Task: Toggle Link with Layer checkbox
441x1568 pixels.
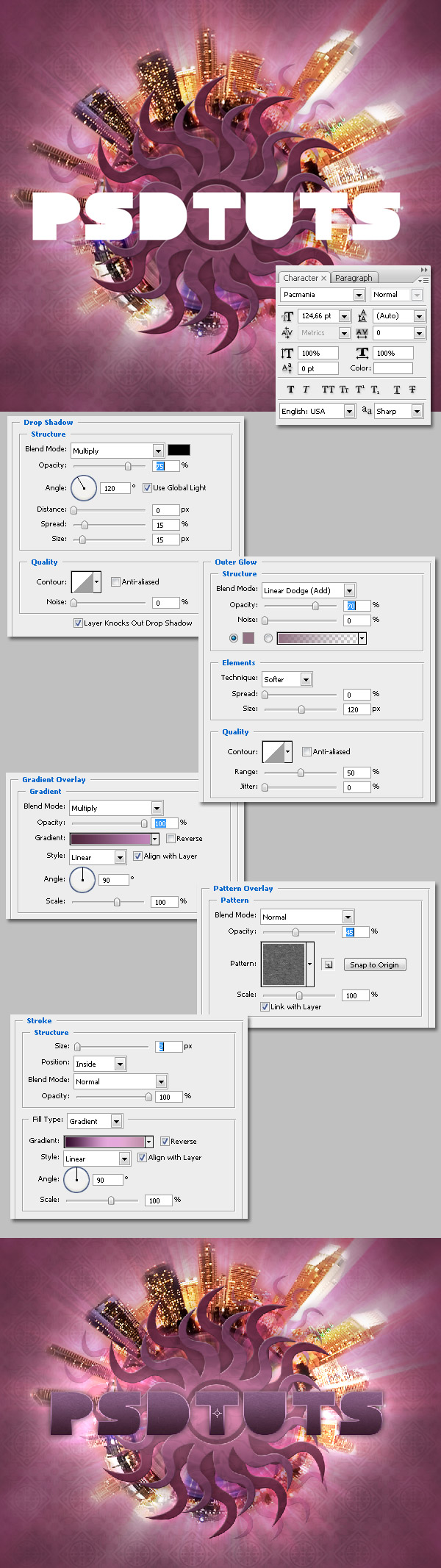Action: pos(265,1006)
